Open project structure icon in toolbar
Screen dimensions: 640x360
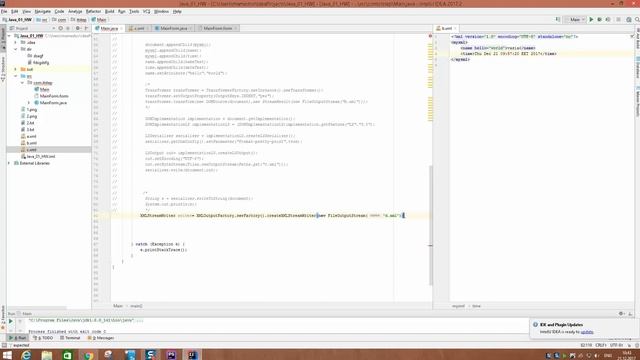pyautogui.click(x=629, y=20)
